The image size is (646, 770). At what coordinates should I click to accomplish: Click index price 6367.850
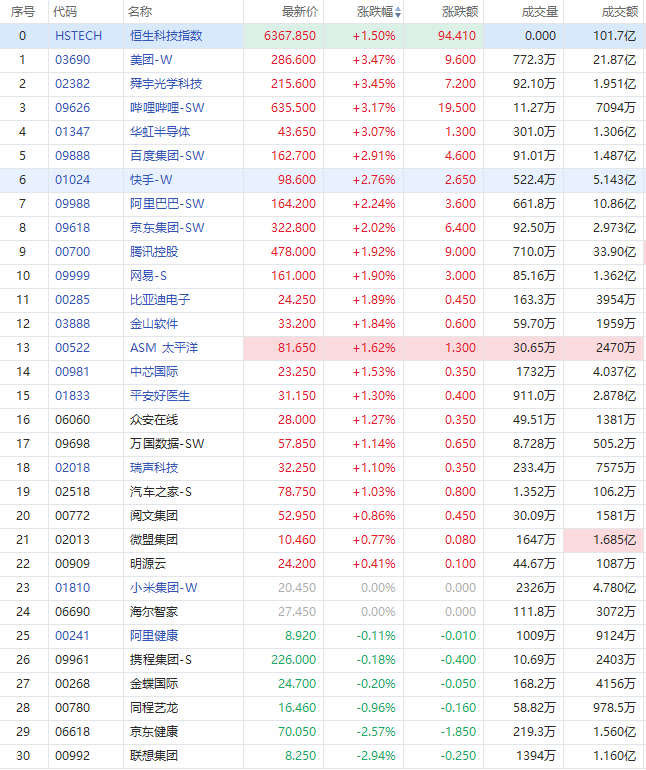[x=290, y=36]
